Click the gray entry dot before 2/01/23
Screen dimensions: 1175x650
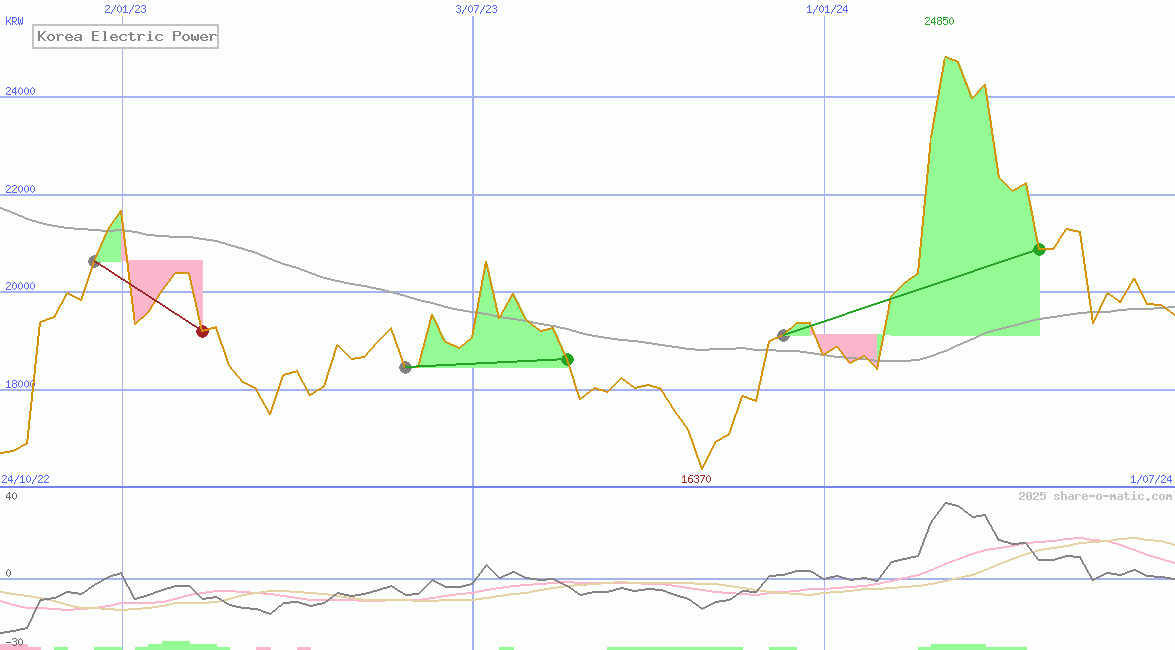point(94,261)
